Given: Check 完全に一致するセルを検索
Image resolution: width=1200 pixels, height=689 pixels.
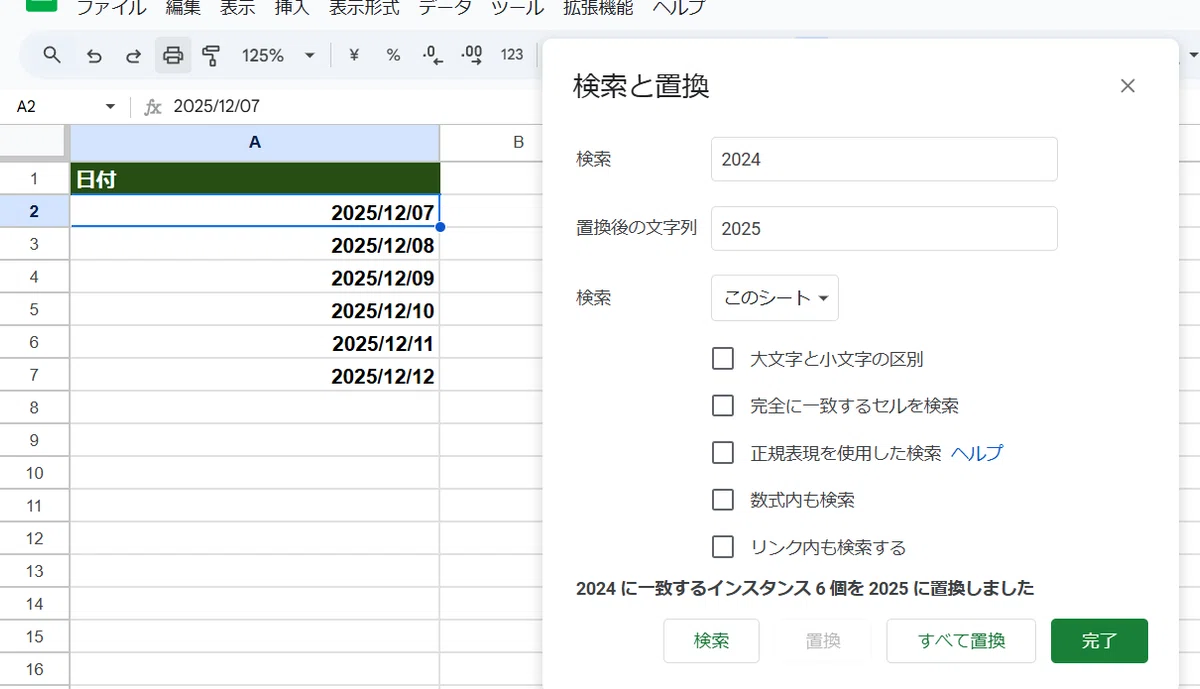Looking at the screenshot, I should click(723, 406).
